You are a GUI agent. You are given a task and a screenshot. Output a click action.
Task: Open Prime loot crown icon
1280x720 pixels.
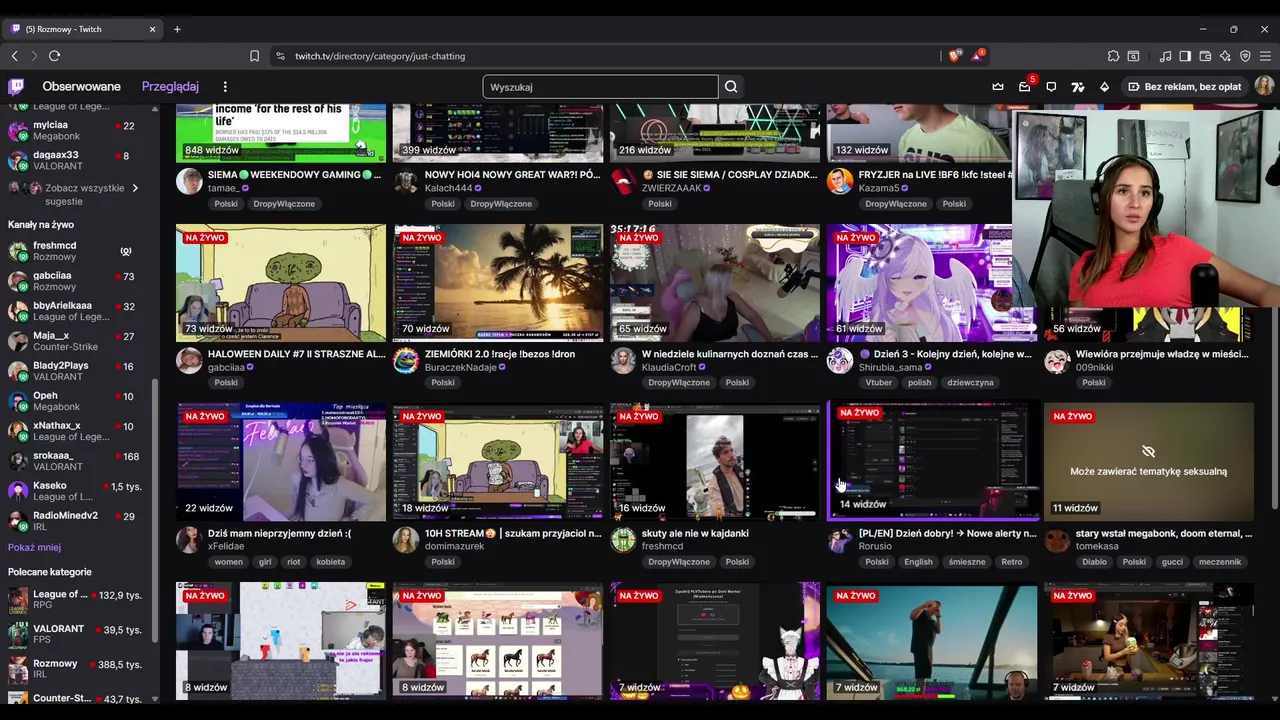998,87
